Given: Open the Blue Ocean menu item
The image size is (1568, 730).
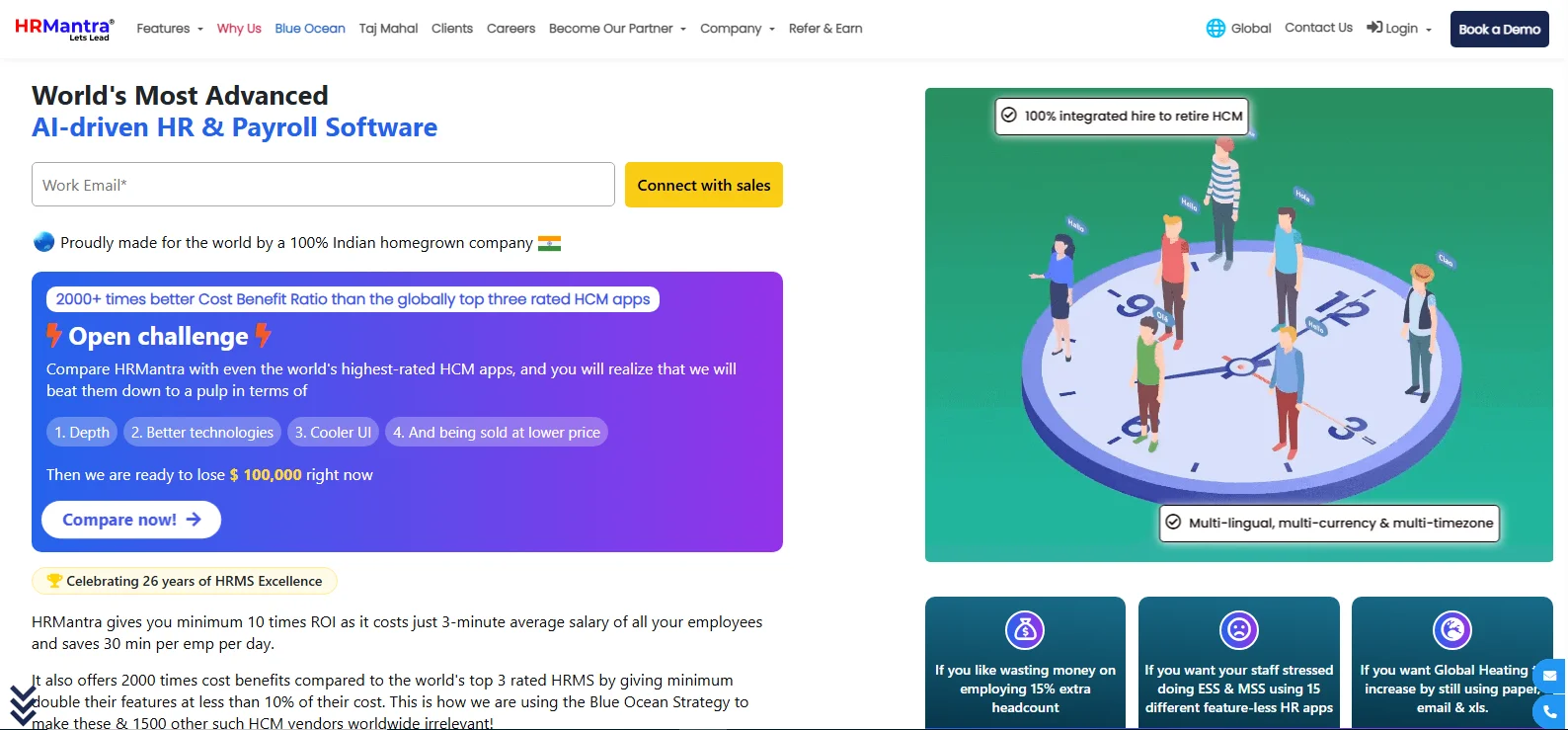Looking at the screenshot, I should coord(310,29).
